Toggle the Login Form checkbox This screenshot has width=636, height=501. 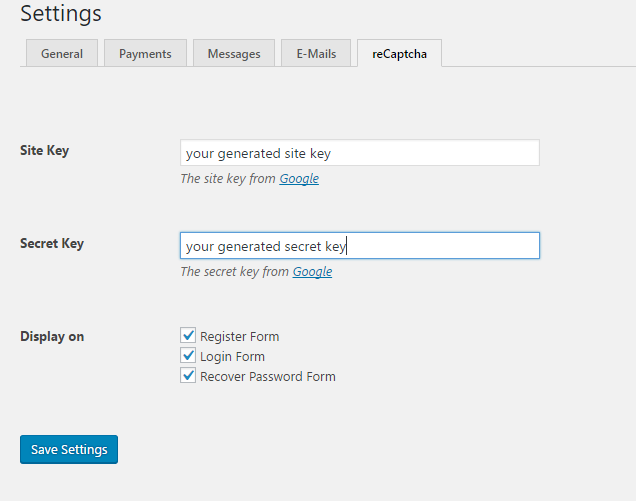[x=188, y=355]
